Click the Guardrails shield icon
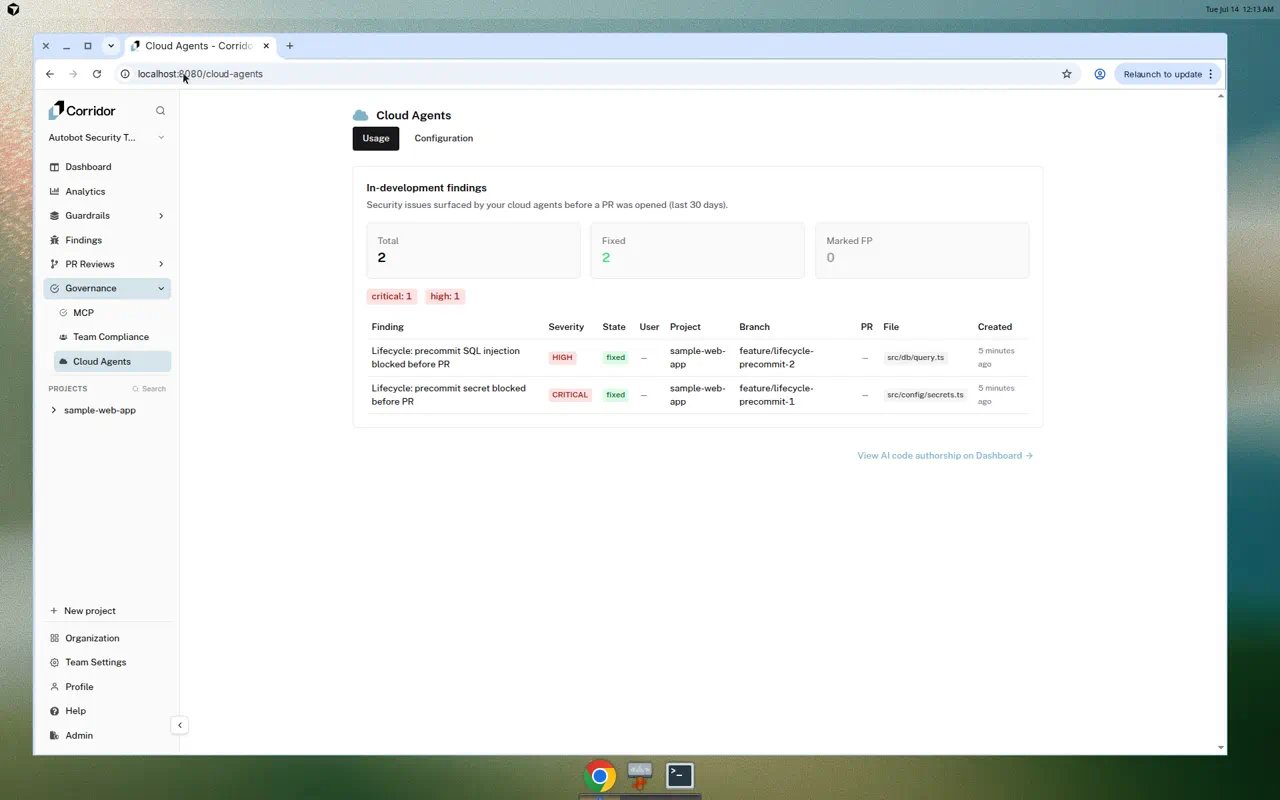This screenshot has width=1280, height=800. point(54,216)
